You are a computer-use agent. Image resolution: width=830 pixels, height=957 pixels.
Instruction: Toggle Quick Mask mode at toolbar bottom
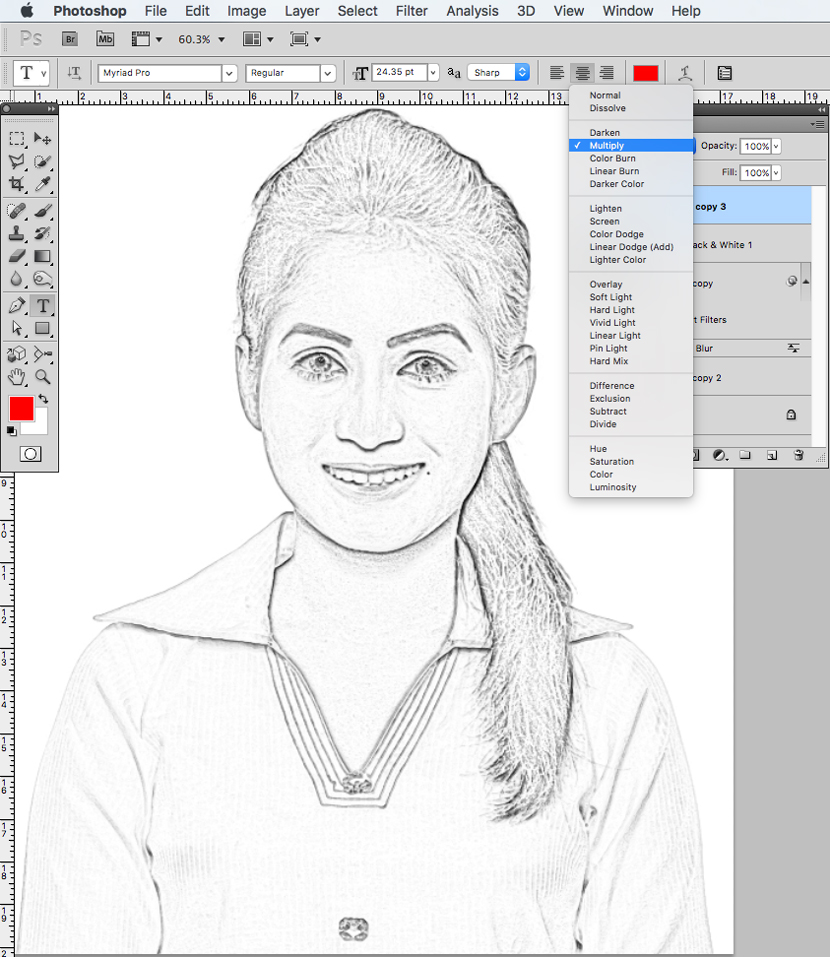click(x=30, y=453)
